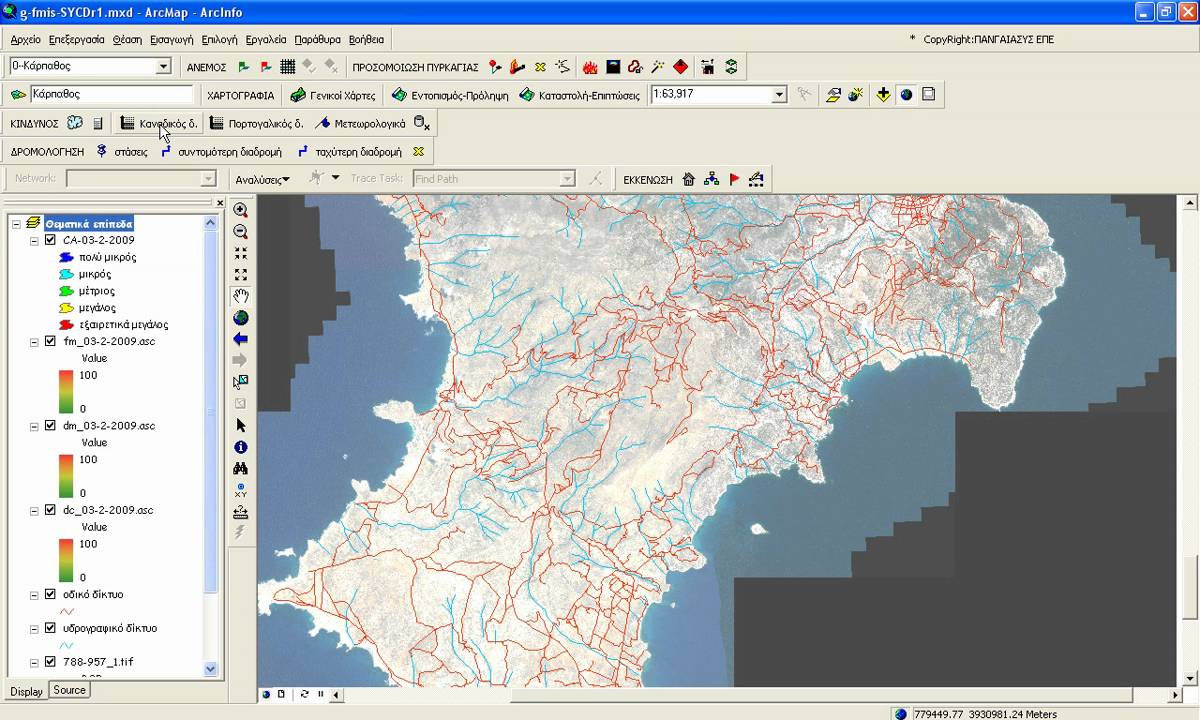Choose the Select Features tool
The height and width of the screenshot is (720, 1200).
[x=240, y=382]
